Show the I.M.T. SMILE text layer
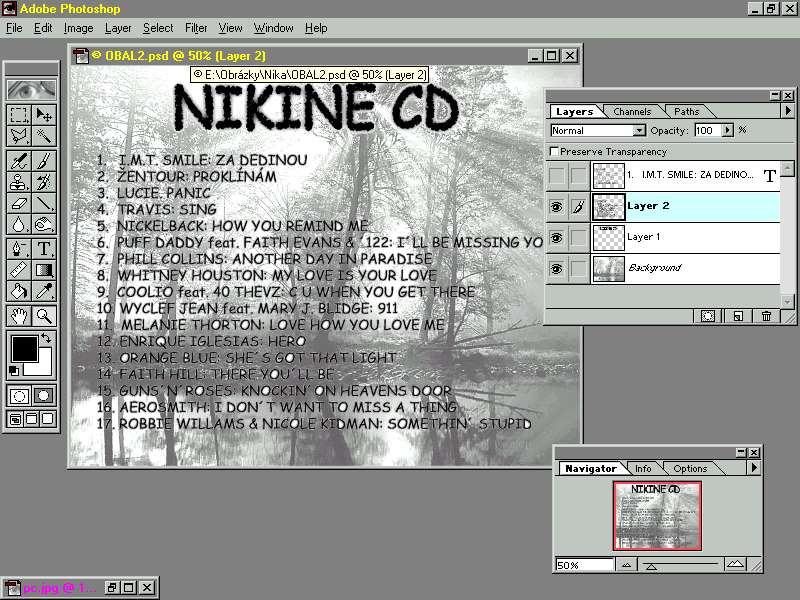Image resolution: width=800 pixels, height=600 pixels. point(557,176)
